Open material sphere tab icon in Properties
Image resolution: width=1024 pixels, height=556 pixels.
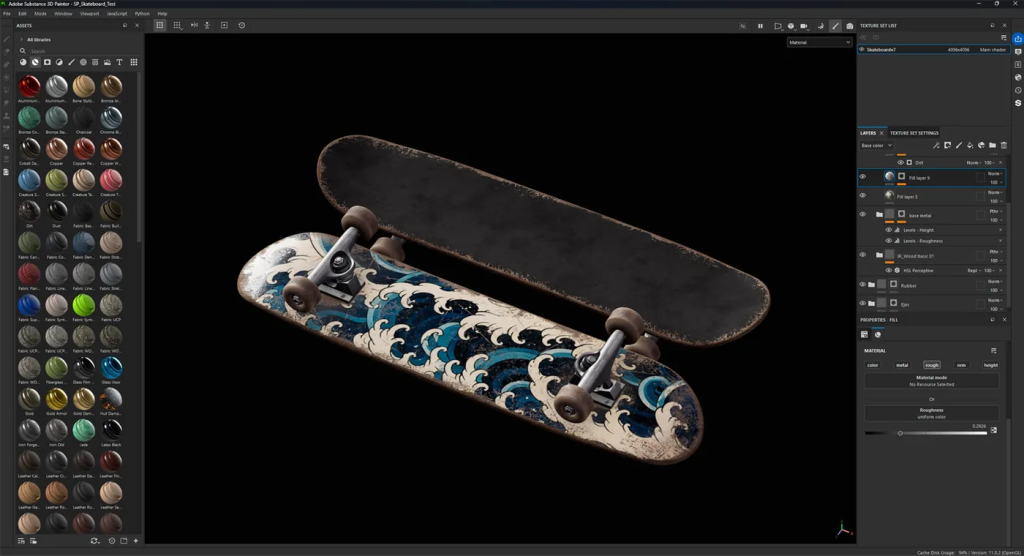pyautogui.click(x=878, y=335)
